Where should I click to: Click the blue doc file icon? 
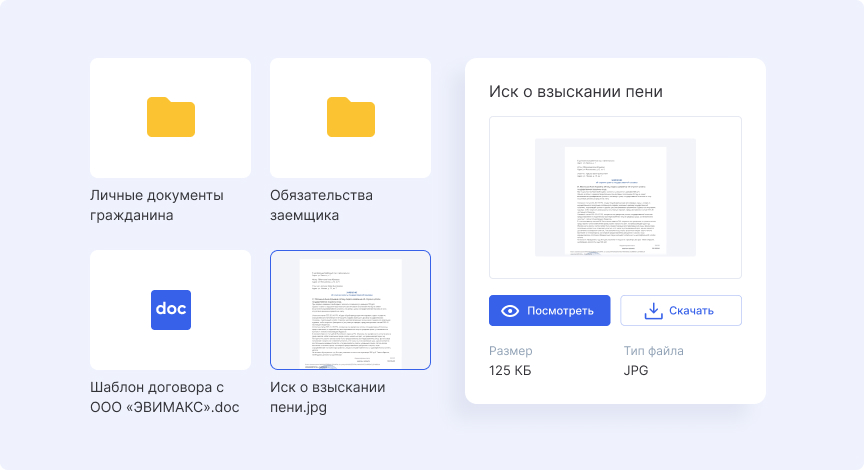pyautogui.click(x=170, y=310)
